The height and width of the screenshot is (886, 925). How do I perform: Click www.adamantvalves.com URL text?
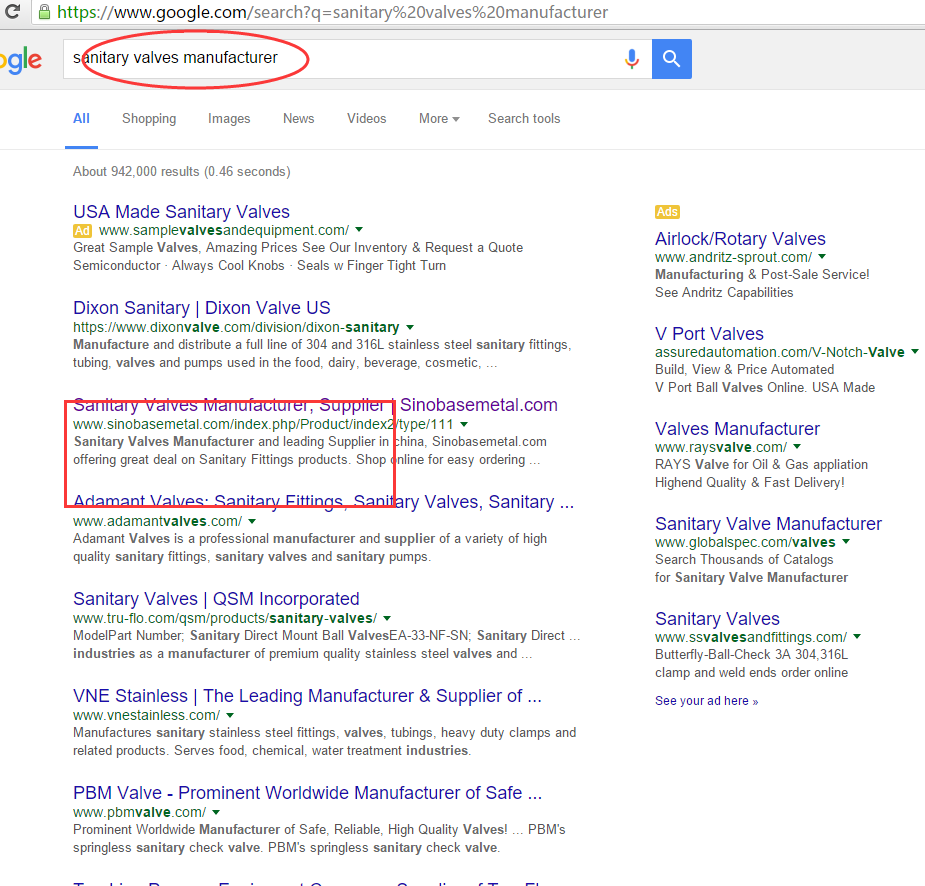(158, 521)
